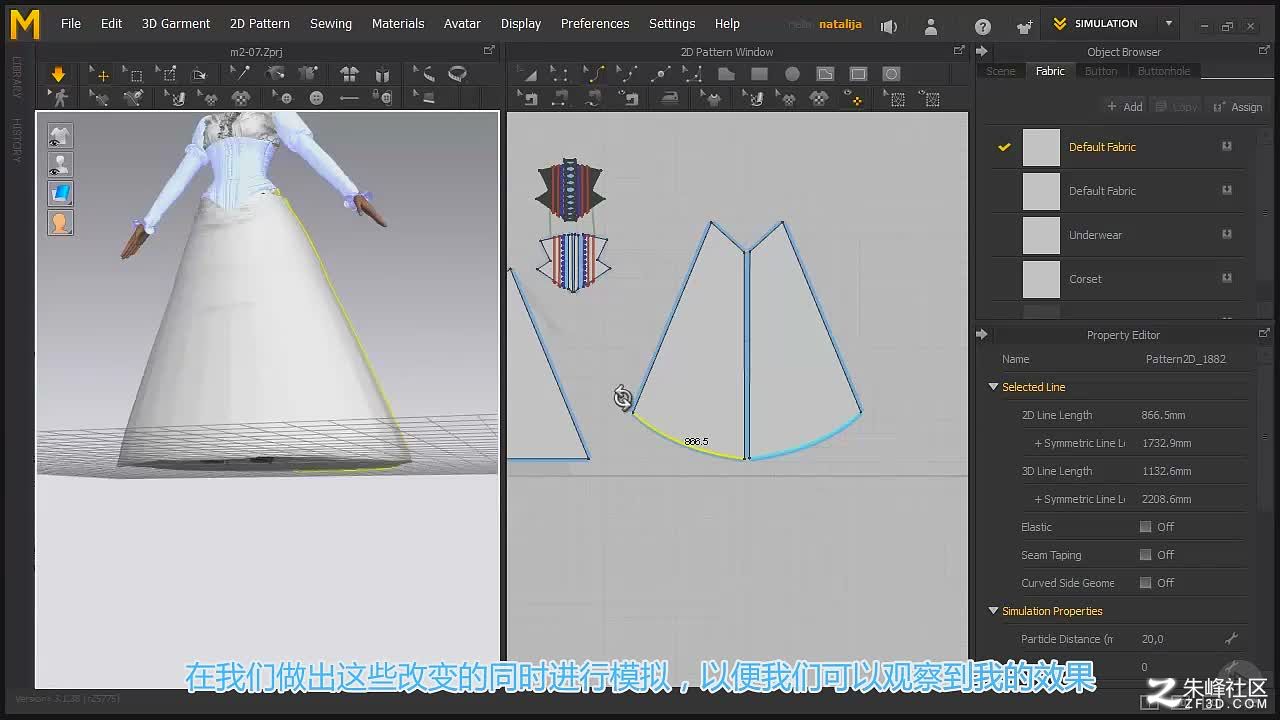Open the Sewing menu
The height and width of the screenshot is (720, 1280).
331,24
